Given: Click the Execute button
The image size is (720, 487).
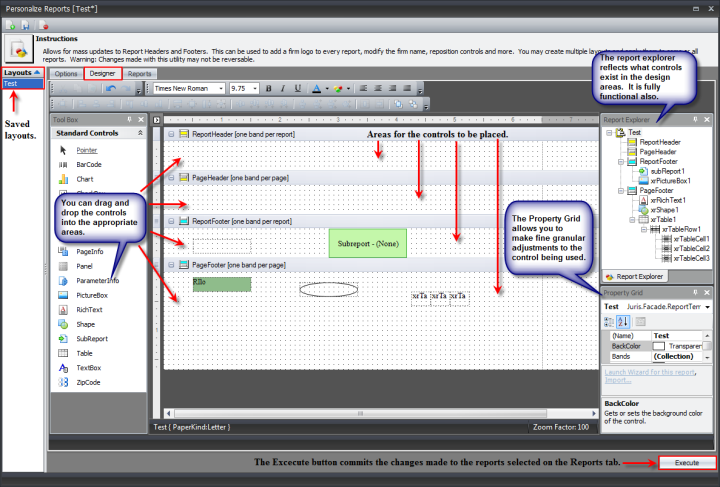Looking at the screenshot, I should coord(686,463).
